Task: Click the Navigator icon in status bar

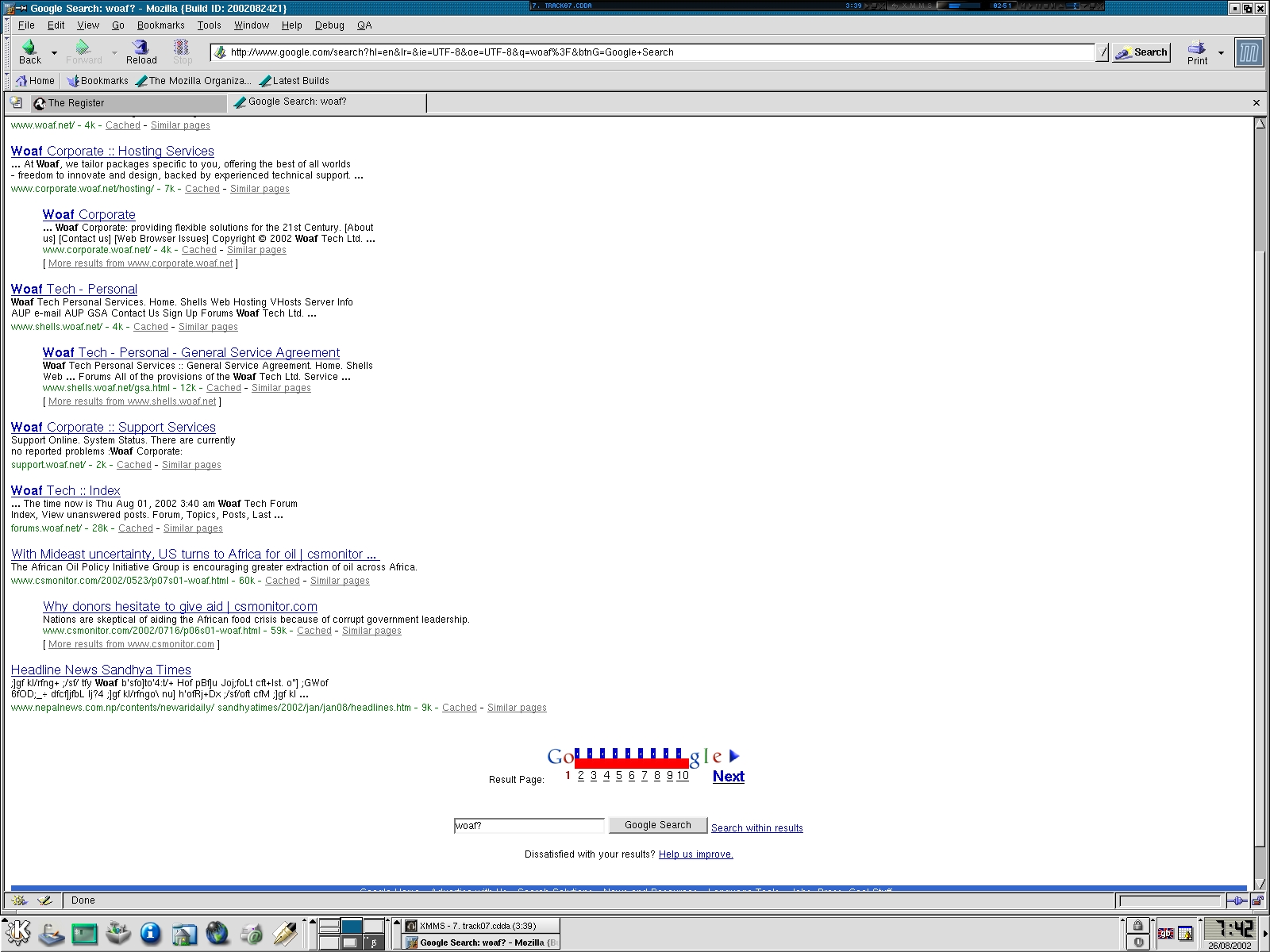Action: (x=20, y=900)
